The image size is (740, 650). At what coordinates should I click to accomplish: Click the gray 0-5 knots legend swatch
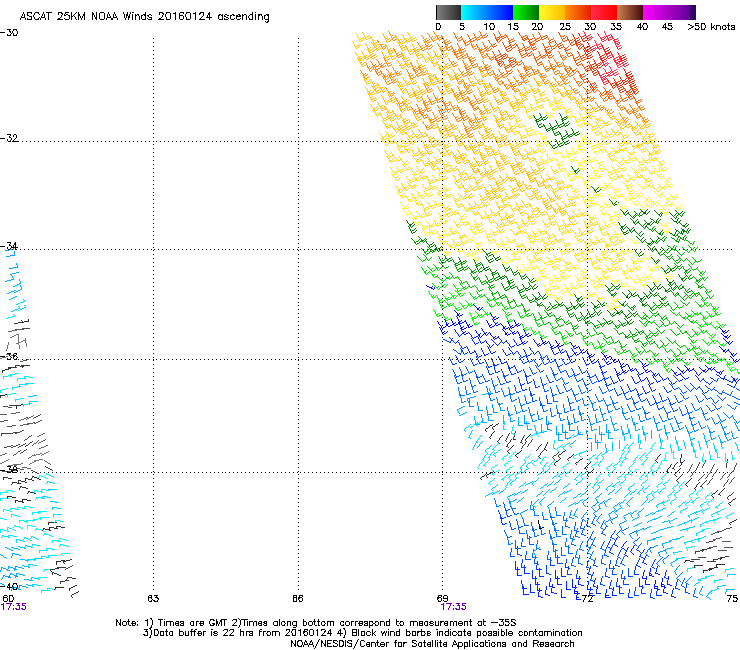click(x=448, y=12)
